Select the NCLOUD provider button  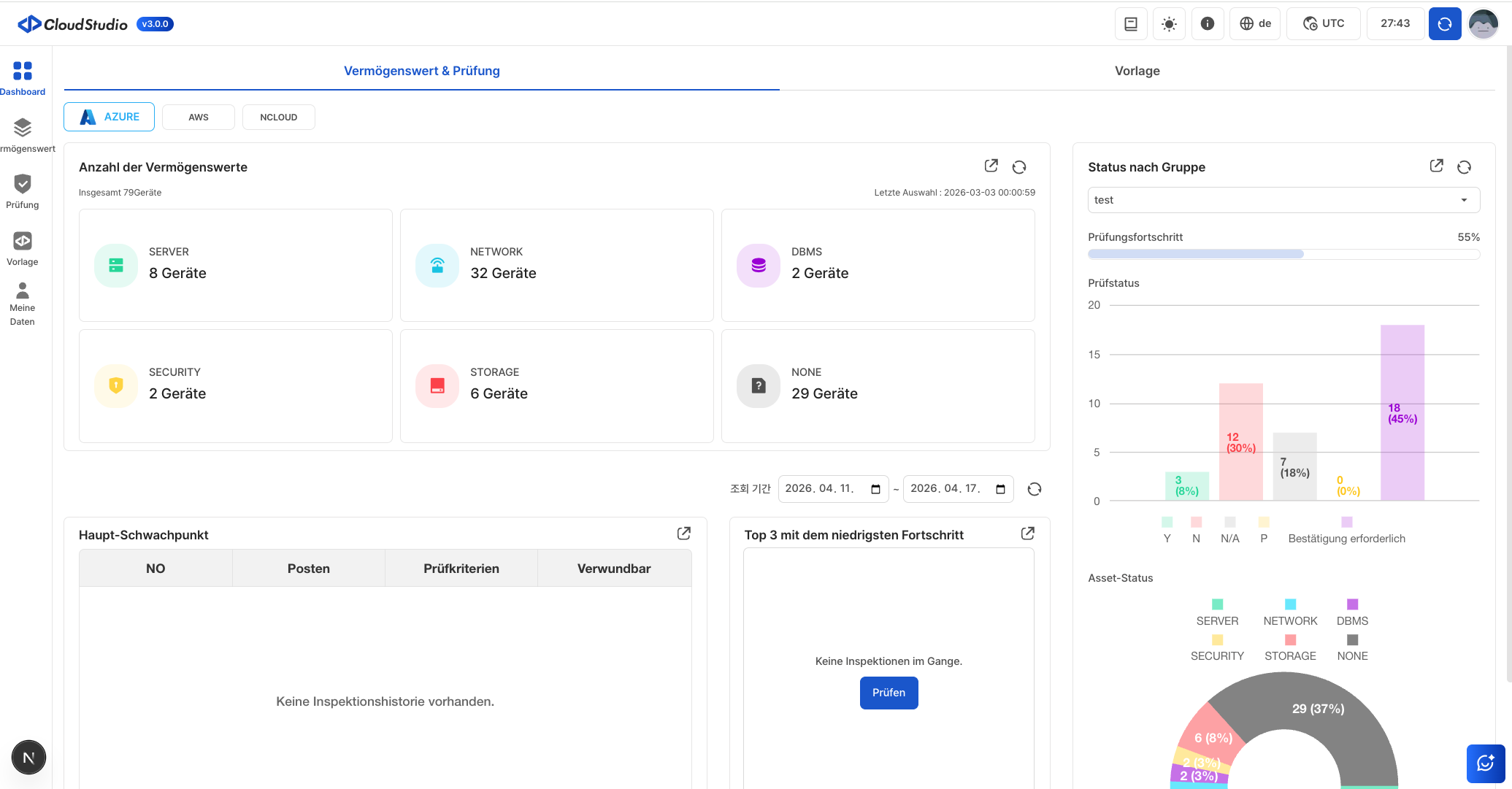point(278,117)
